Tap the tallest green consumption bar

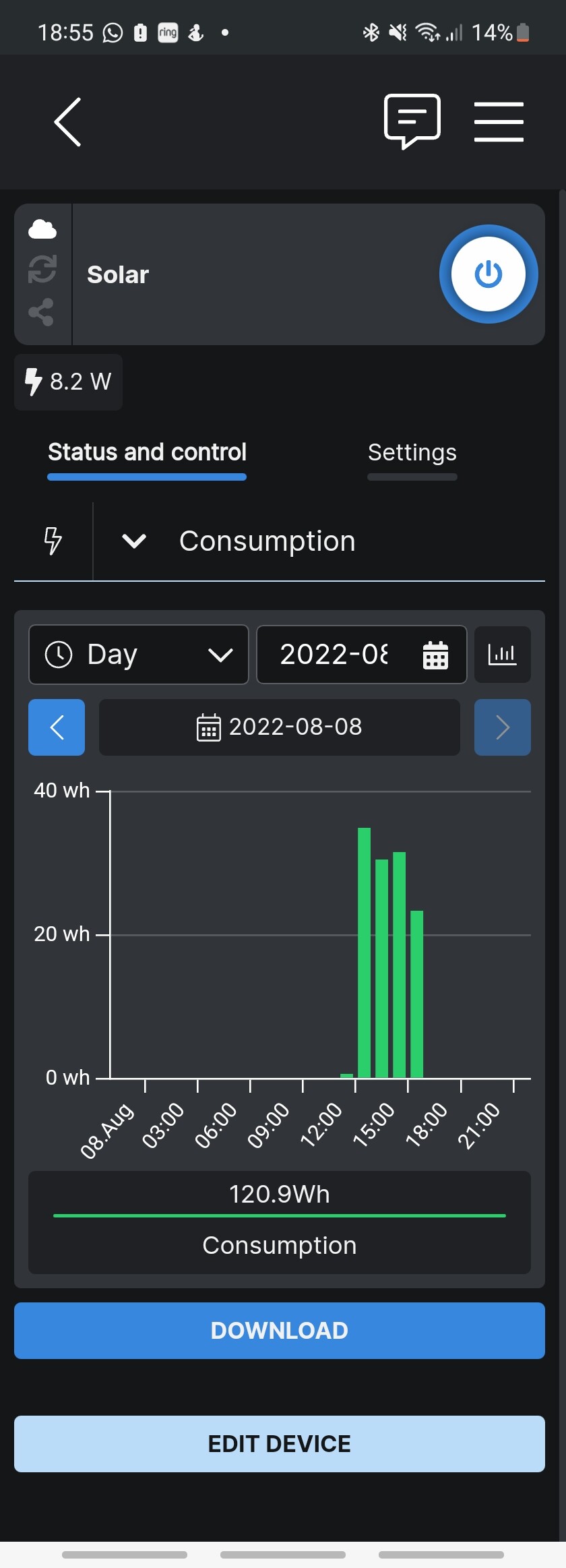coord(364,953)
